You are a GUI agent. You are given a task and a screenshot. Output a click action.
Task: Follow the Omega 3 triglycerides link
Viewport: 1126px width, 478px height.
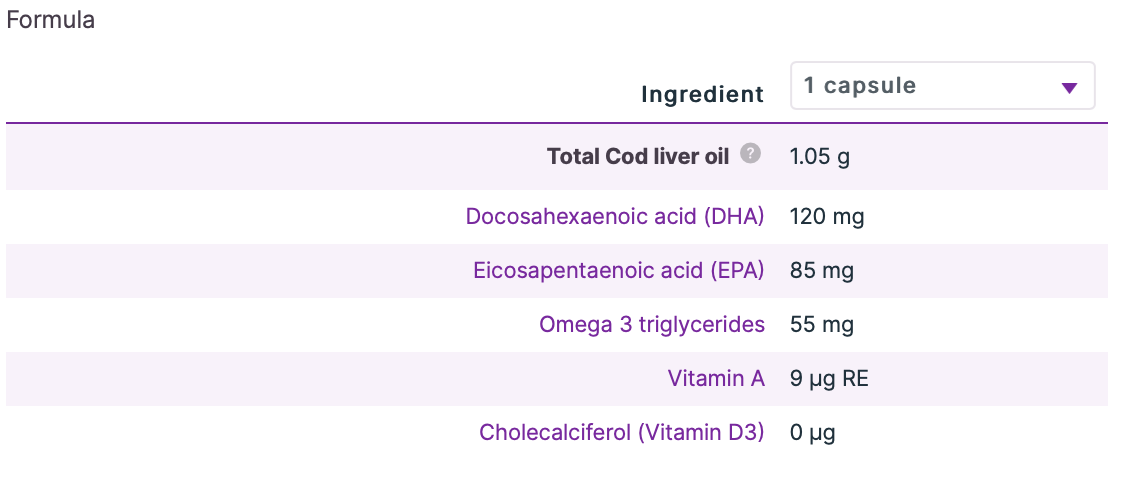[652, 324]
